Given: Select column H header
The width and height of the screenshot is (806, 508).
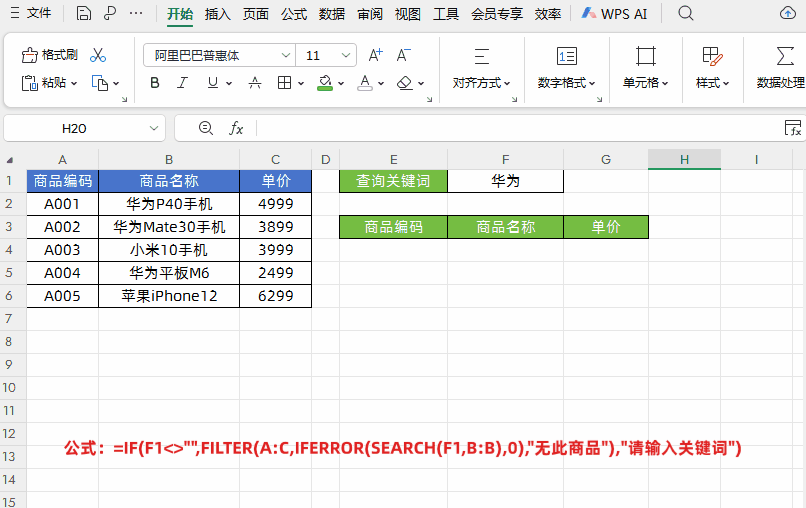Looking at the screenshot, I should click(684, 160).
